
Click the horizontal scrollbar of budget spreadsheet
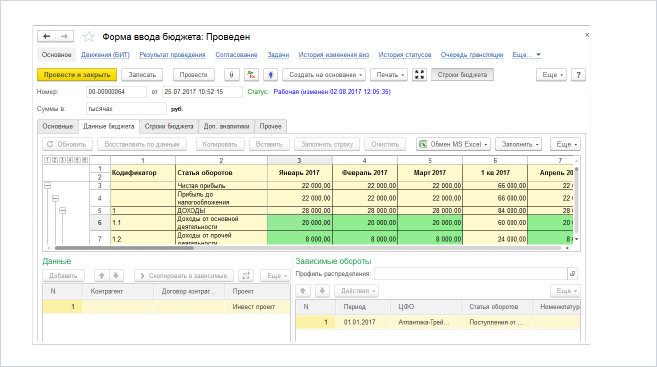124,248
